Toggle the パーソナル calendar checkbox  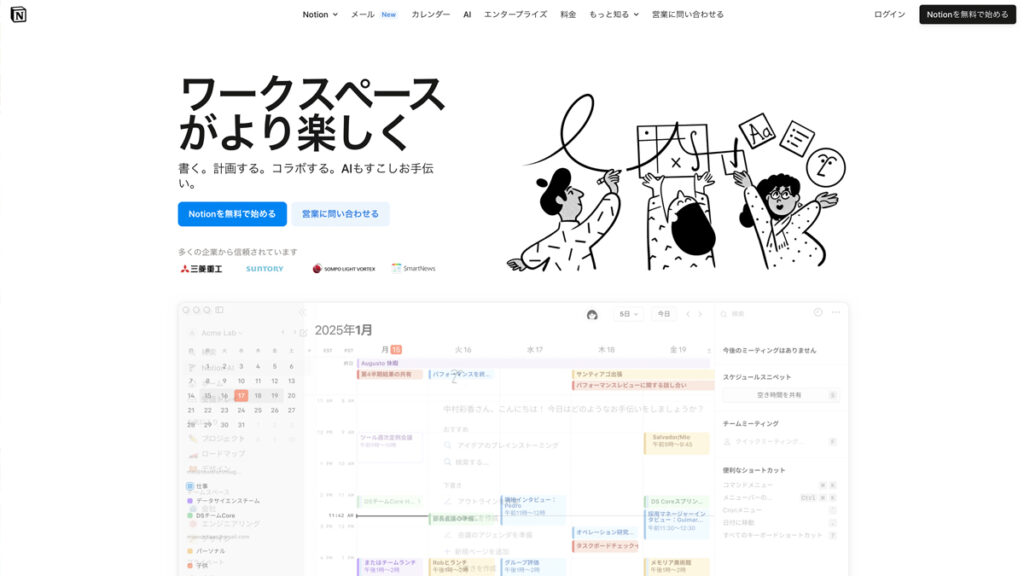[x=190, y=551]
